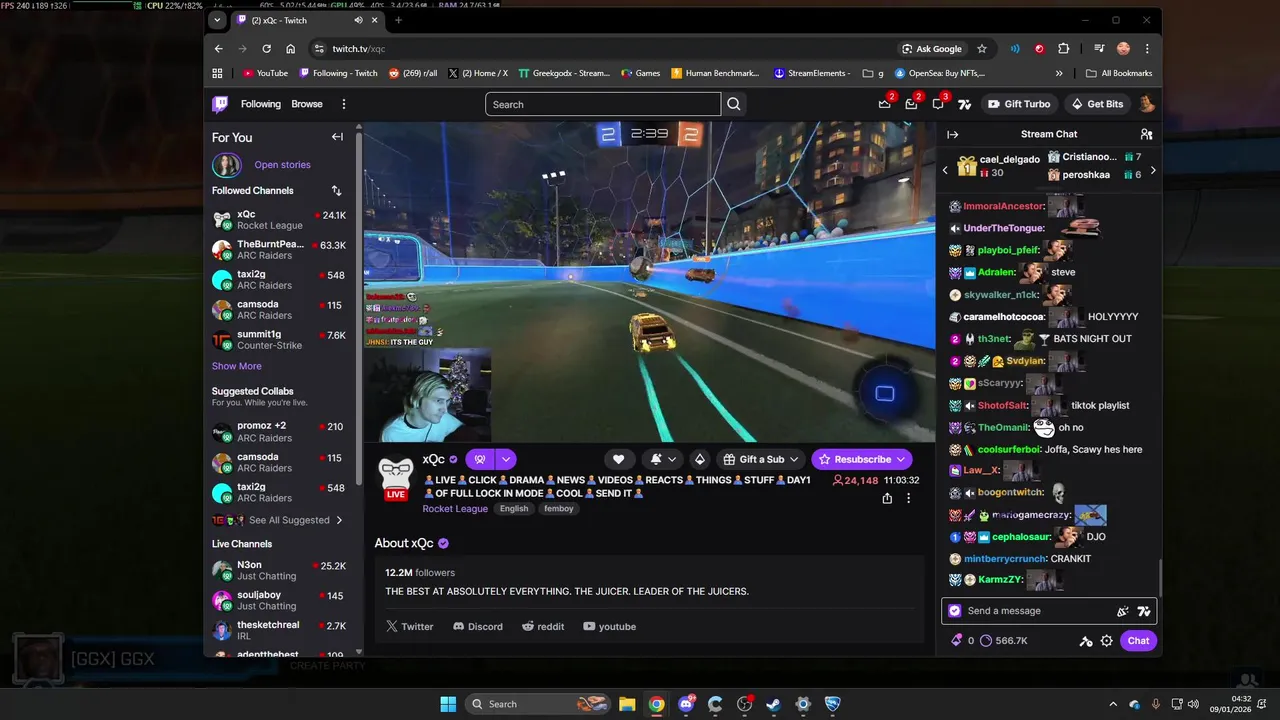Open Browse page
The width and height of the screenshot is (1280, 720).
pos(307,104)
